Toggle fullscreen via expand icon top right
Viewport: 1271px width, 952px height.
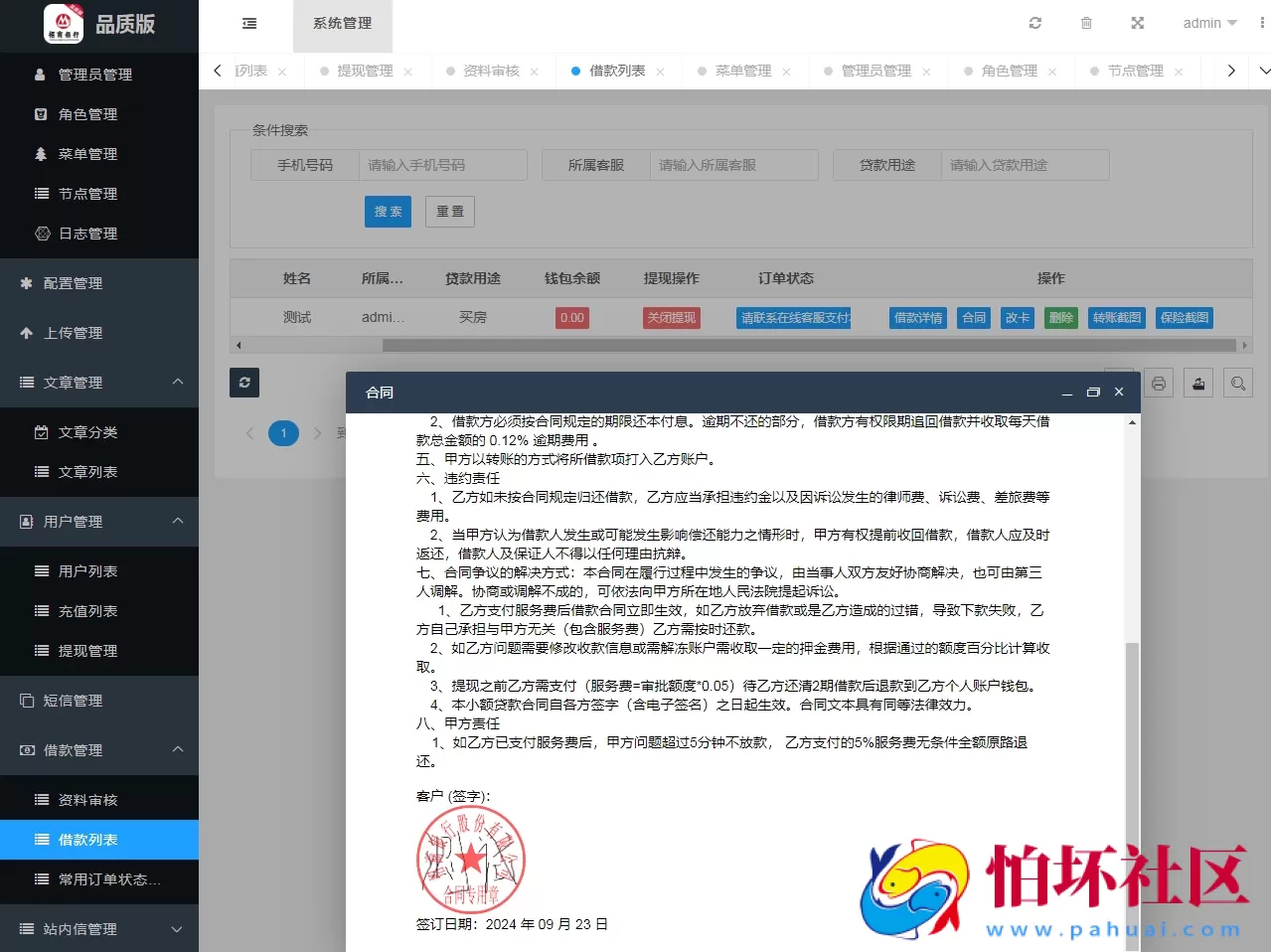pyautogui.click(x=1137, y=23)
